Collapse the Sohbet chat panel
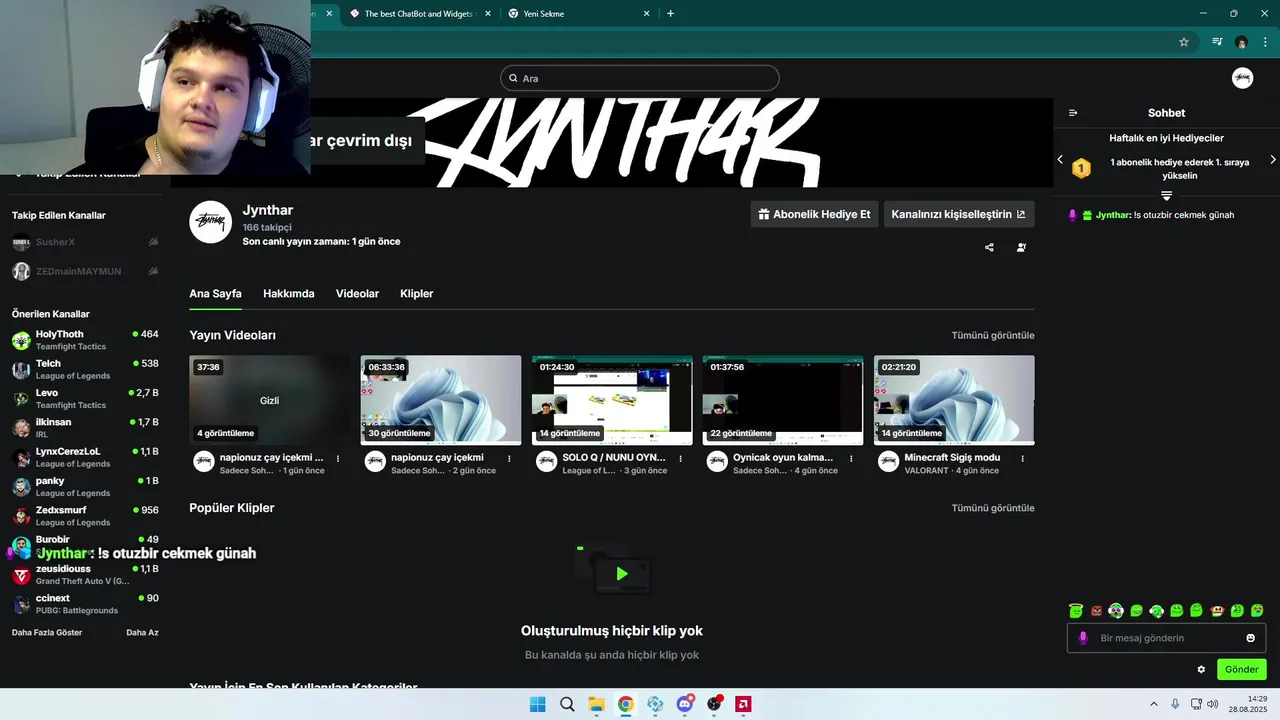This screenshot has height=720, width=1280. coord(1073,113)
